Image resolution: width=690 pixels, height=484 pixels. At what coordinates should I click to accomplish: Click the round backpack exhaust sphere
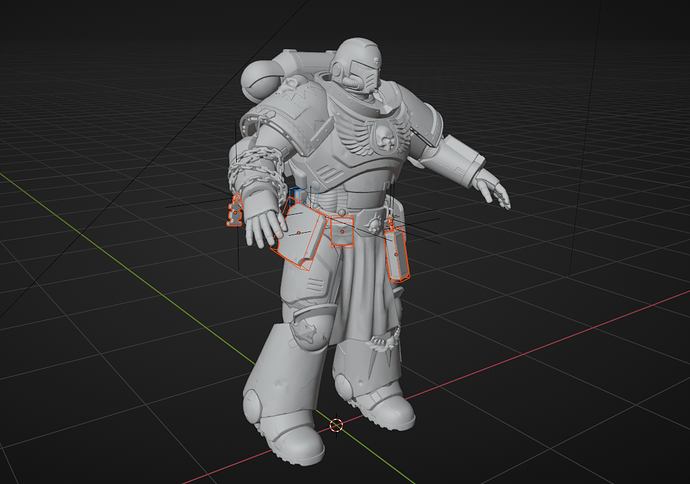click(x=260, y=81)
